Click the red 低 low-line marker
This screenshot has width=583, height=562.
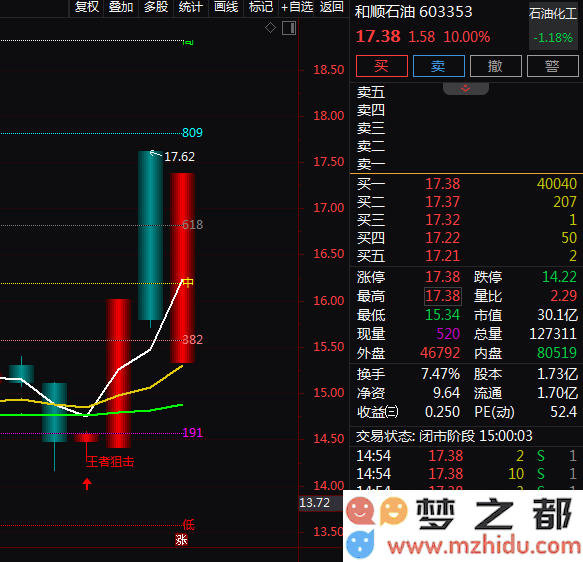[189, 524]
